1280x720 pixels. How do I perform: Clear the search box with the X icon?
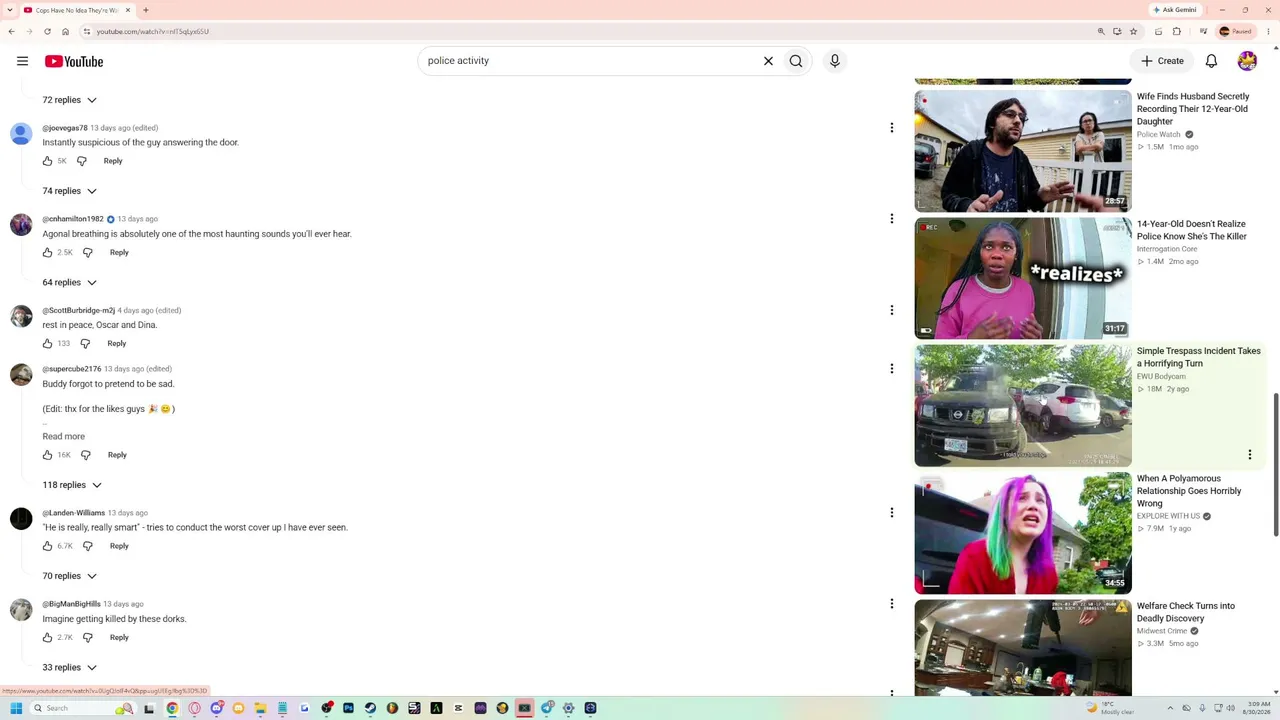(768, 61)
